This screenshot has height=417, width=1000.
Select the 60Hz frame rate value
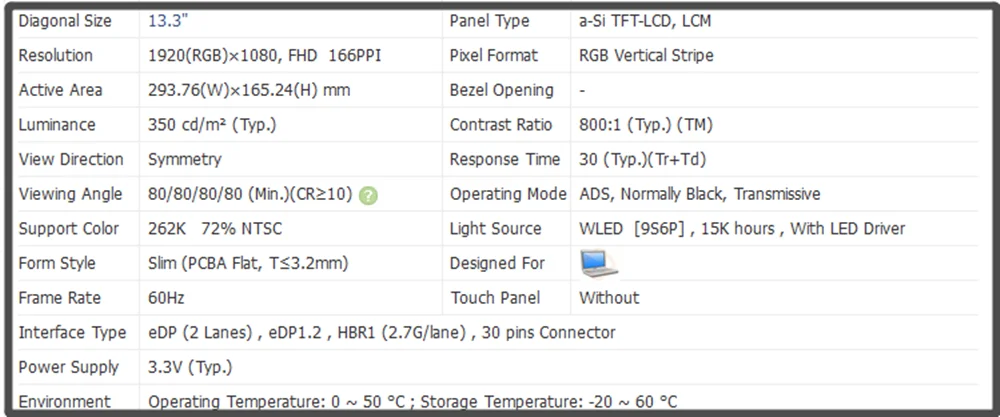[166, 298]
